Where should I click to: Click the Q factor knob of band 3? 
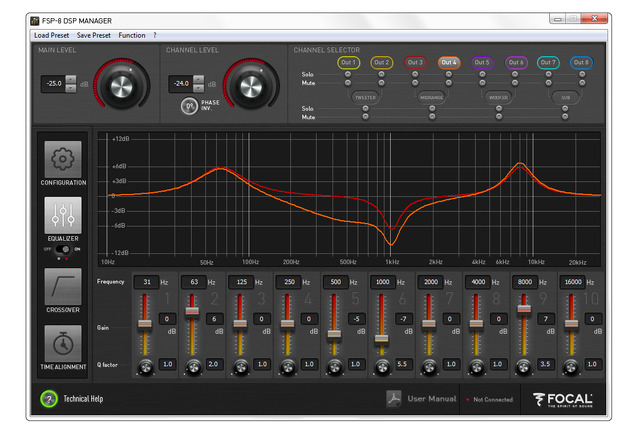tap(240, 367)
